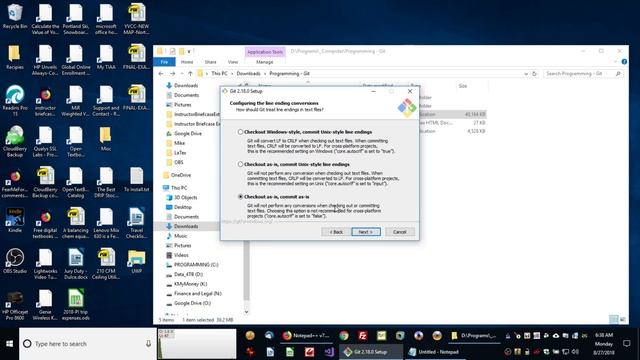
Task: Open Misc folder on desktop
Action: [106, 139]
